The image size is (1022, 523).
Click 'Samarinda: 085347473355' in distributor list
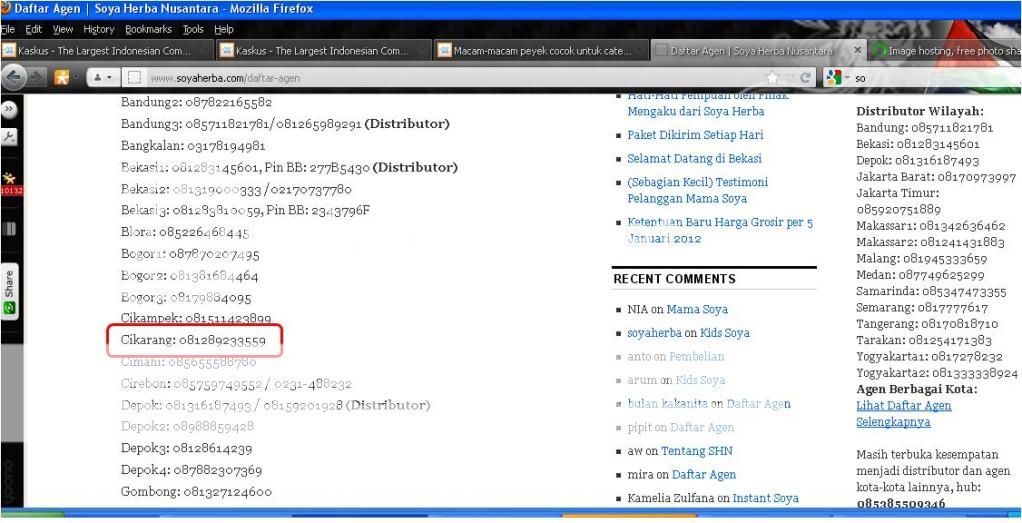pyautogui.click(x=931, y=291)
